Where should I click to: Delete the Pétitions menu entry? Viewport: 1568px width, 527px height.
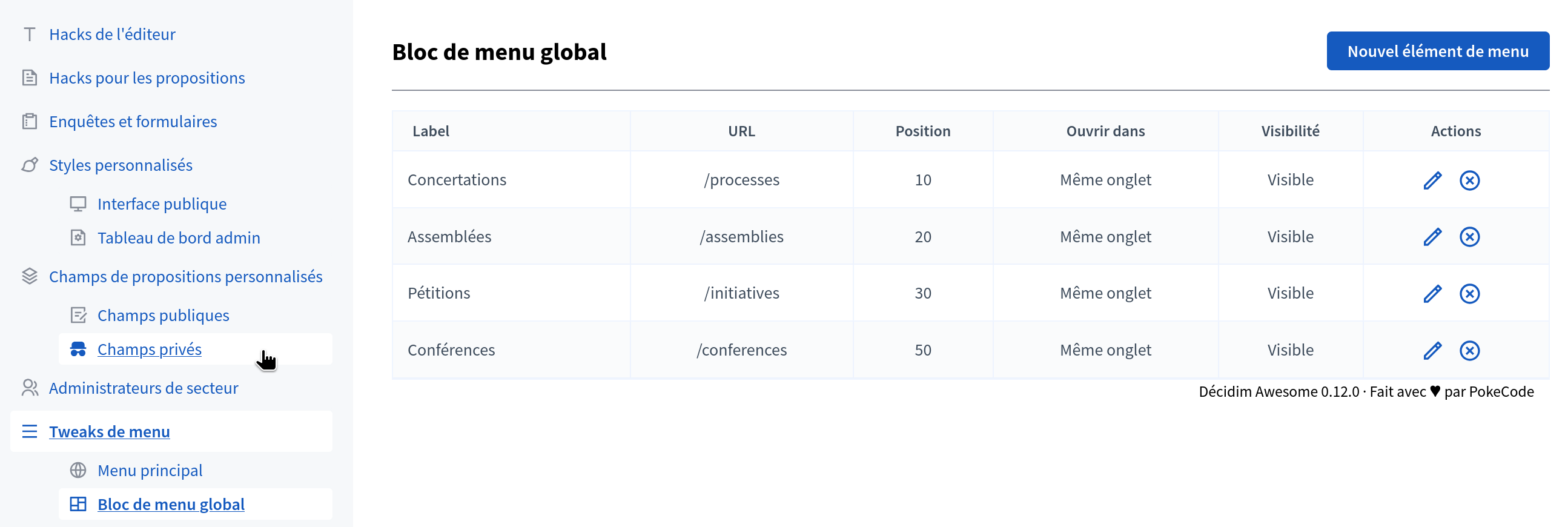tap(1469, 293)
